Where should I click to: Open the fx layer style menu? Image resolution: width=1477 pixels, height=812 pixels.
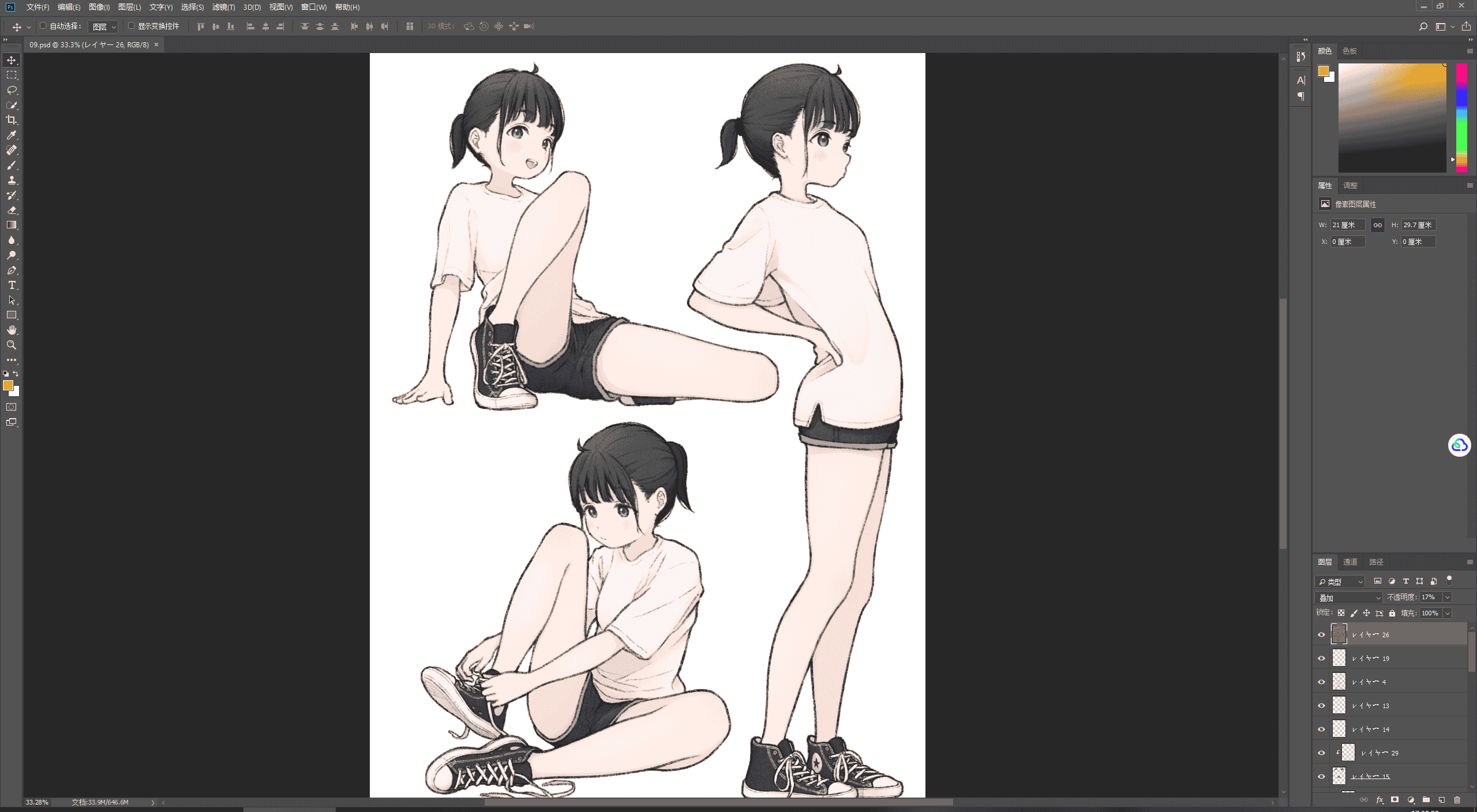(1379, 800)
